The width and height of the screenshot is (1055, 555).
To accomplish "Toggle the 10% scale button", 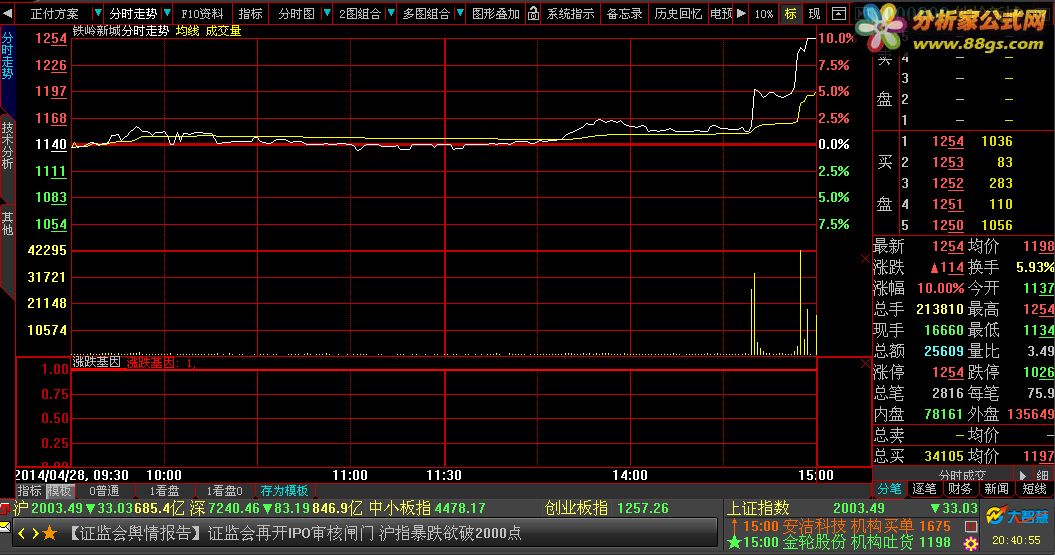I will pyautogui.click(x=764, y=13).
